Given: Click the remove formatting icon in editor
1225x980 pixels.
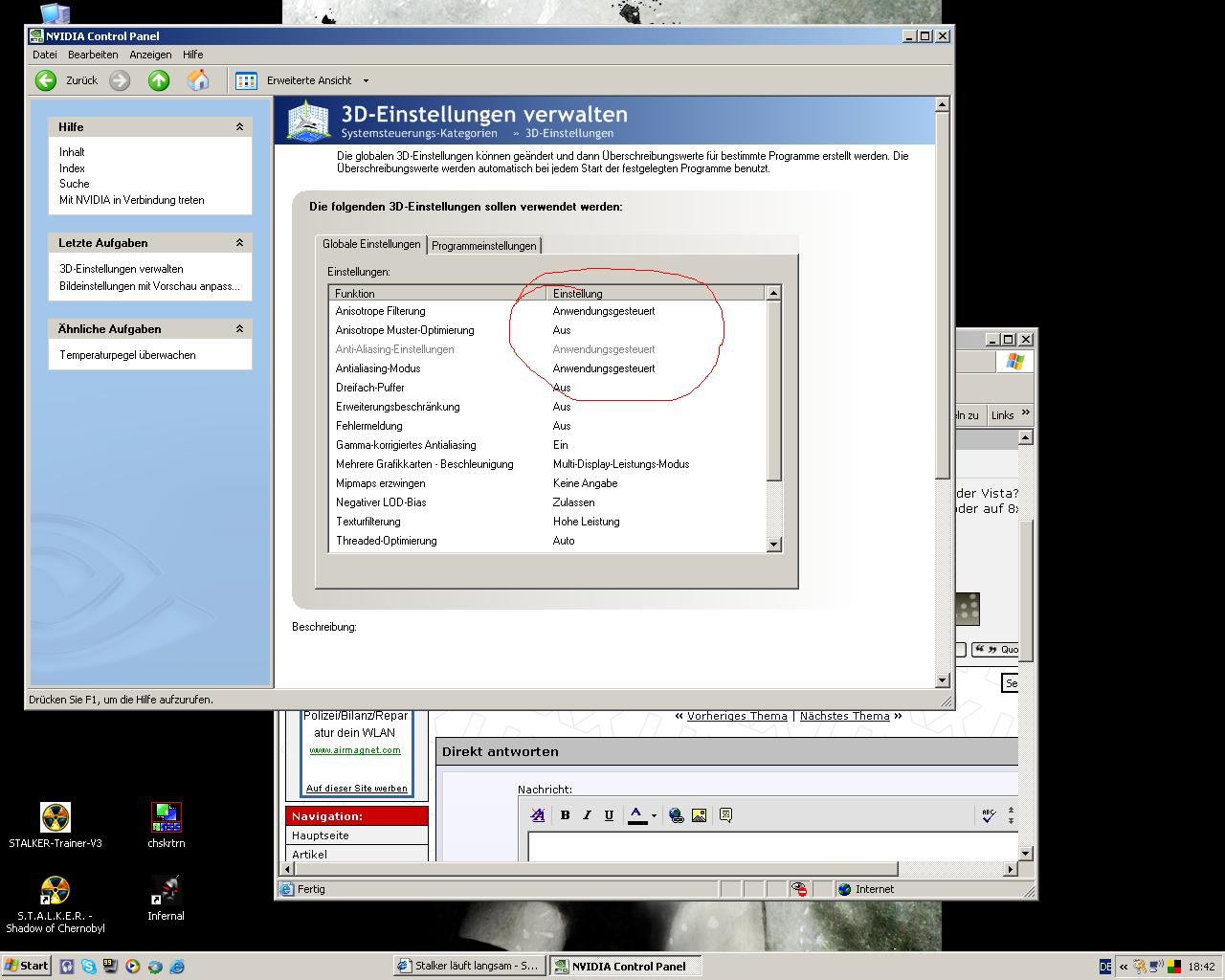Looking at the screenshot, I should click(538, 815).
